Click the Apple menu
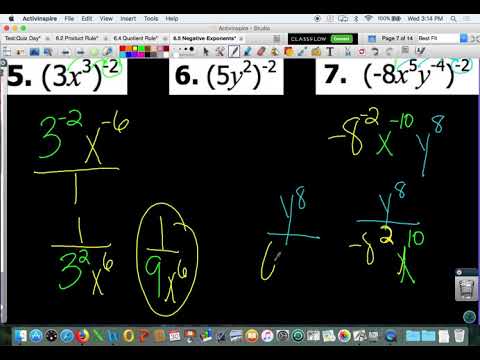 [11, 19]
